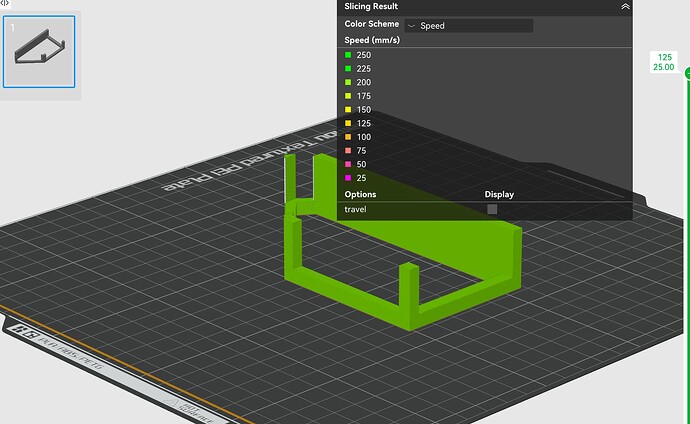Click the 200 speed color swatch
Image resolution: width=690 pixels, height=424 pixels.
click(x=348, y=82)
